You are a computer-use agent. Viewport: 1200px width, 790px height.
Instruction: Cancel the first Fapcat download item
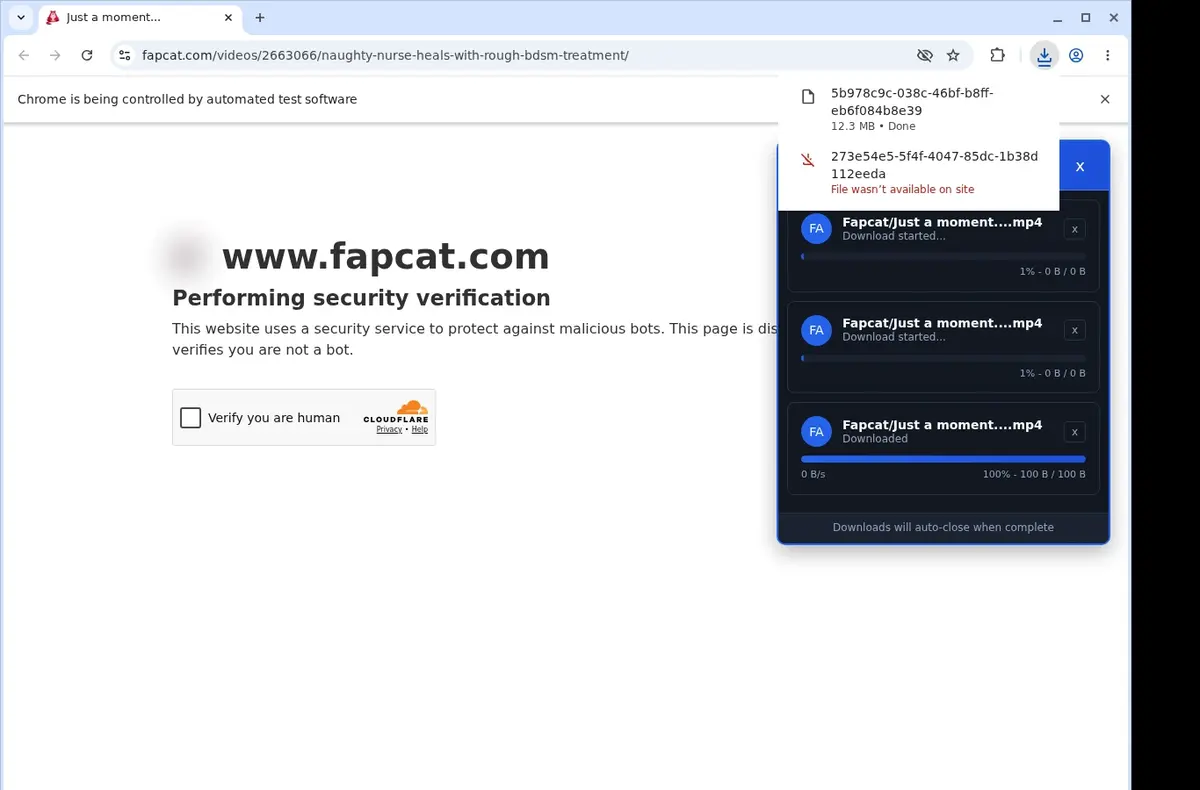point(1074,229)
